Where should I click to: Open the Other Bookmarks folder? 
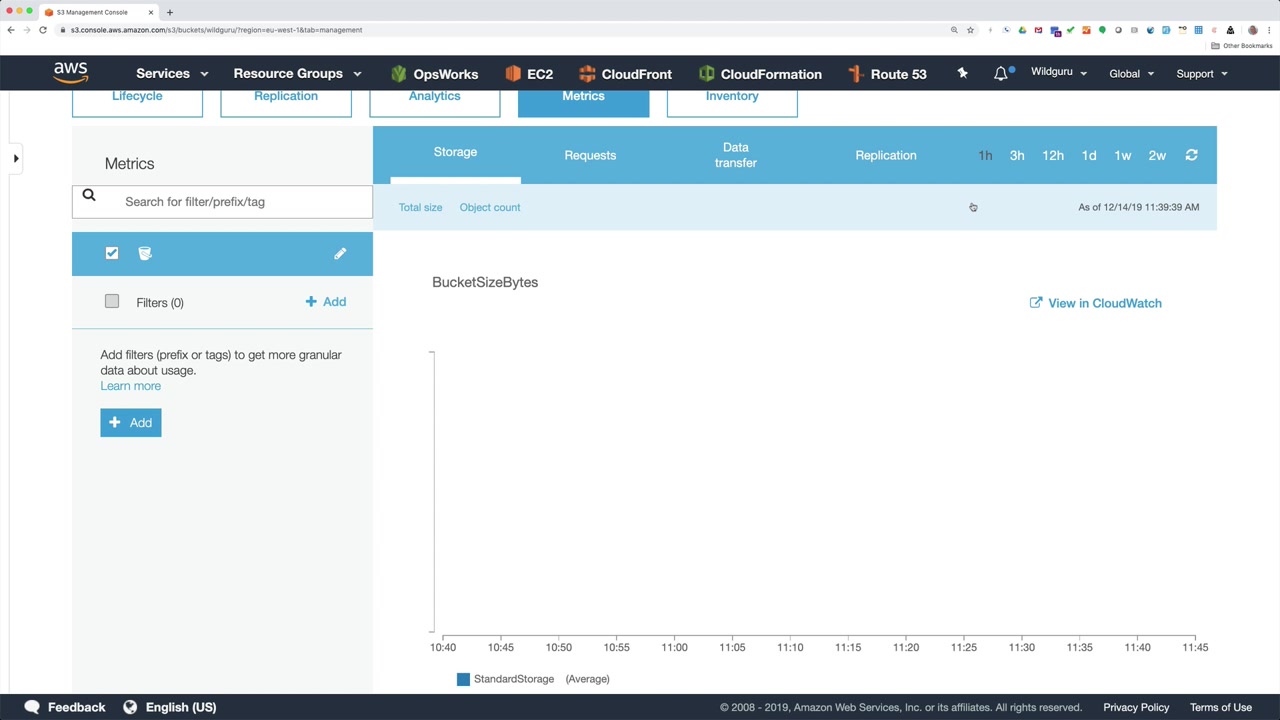tap(1242, 46)
